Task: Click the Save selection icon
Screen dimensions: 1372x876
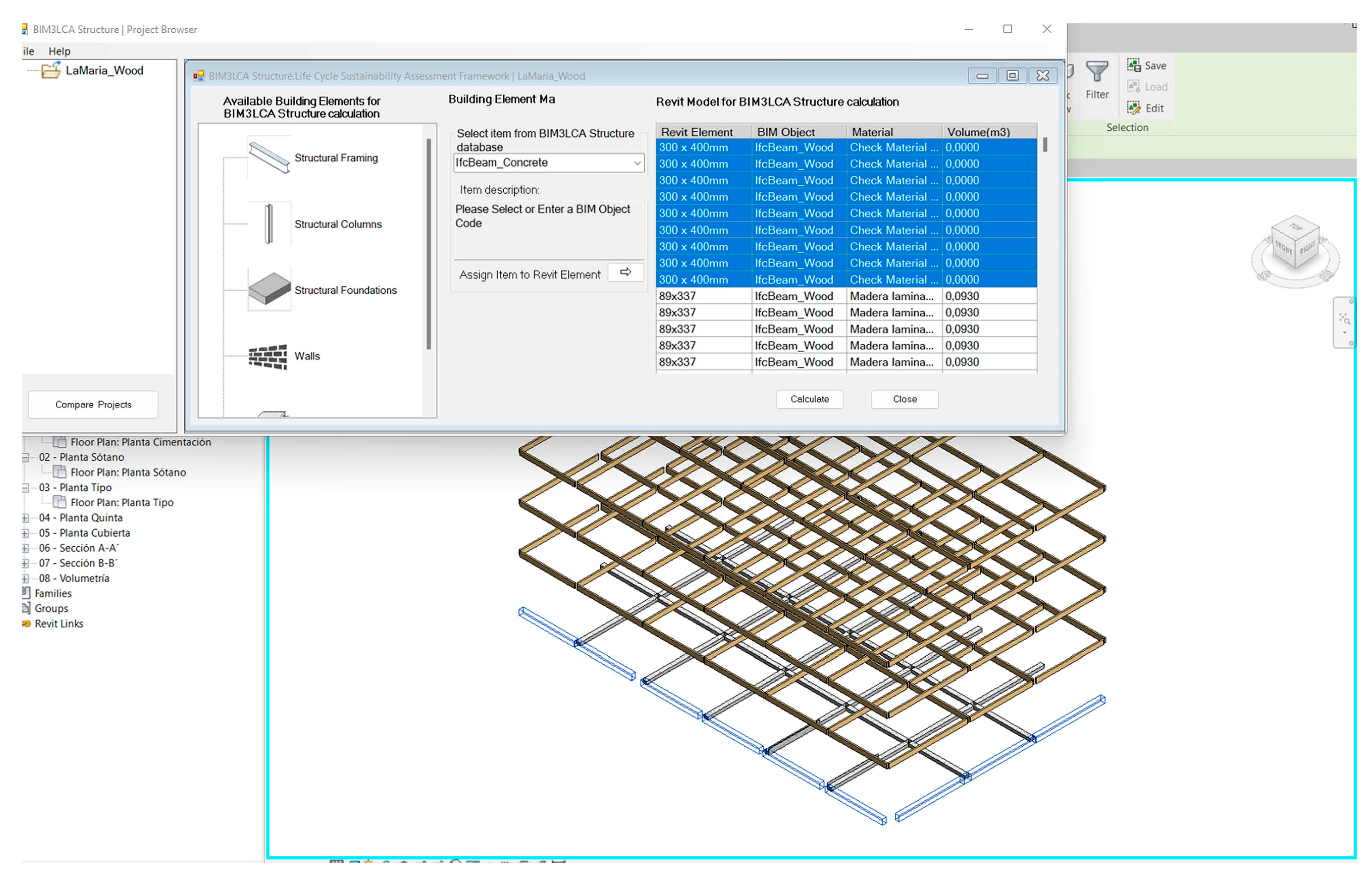Action: click(1133, 65)
